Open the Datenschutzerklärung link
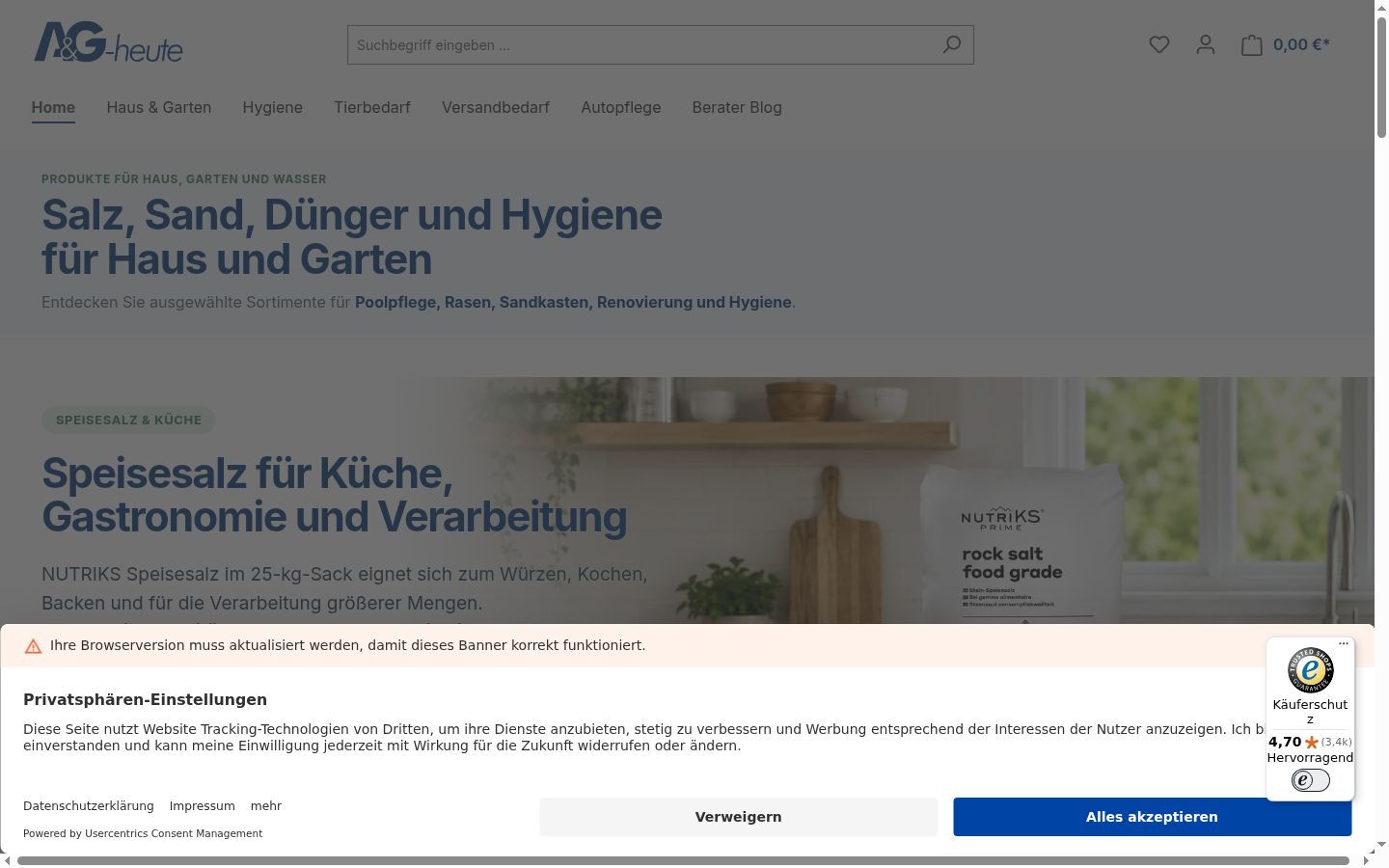Screen dimensions: 1389x868 (89, 806)
